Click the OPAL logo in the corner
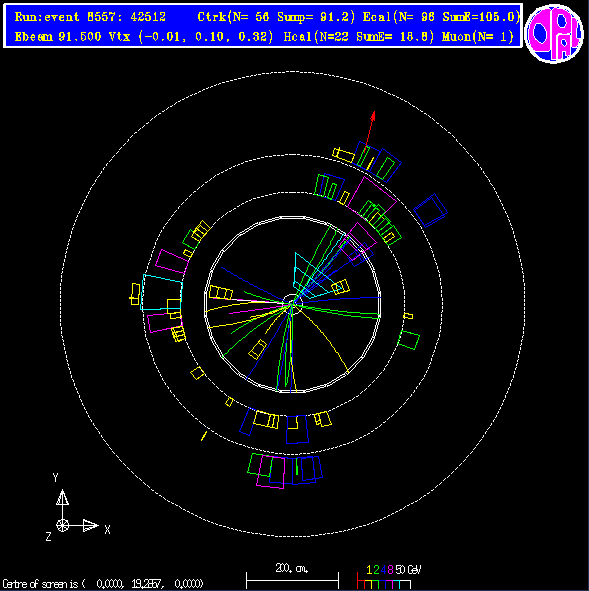 click(554, 33)
